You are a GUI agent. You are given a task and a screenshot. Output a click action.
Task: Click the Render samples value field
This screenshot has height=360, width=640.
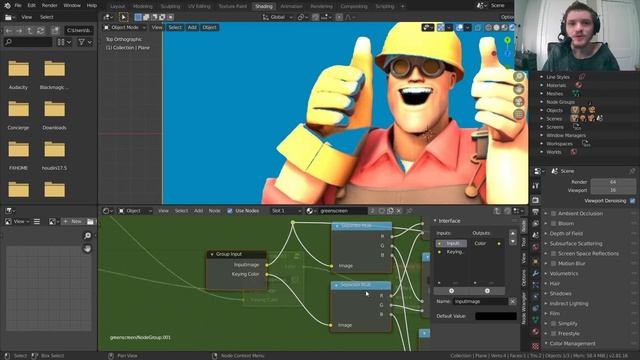pyautogui.click(x=613, y=182)
